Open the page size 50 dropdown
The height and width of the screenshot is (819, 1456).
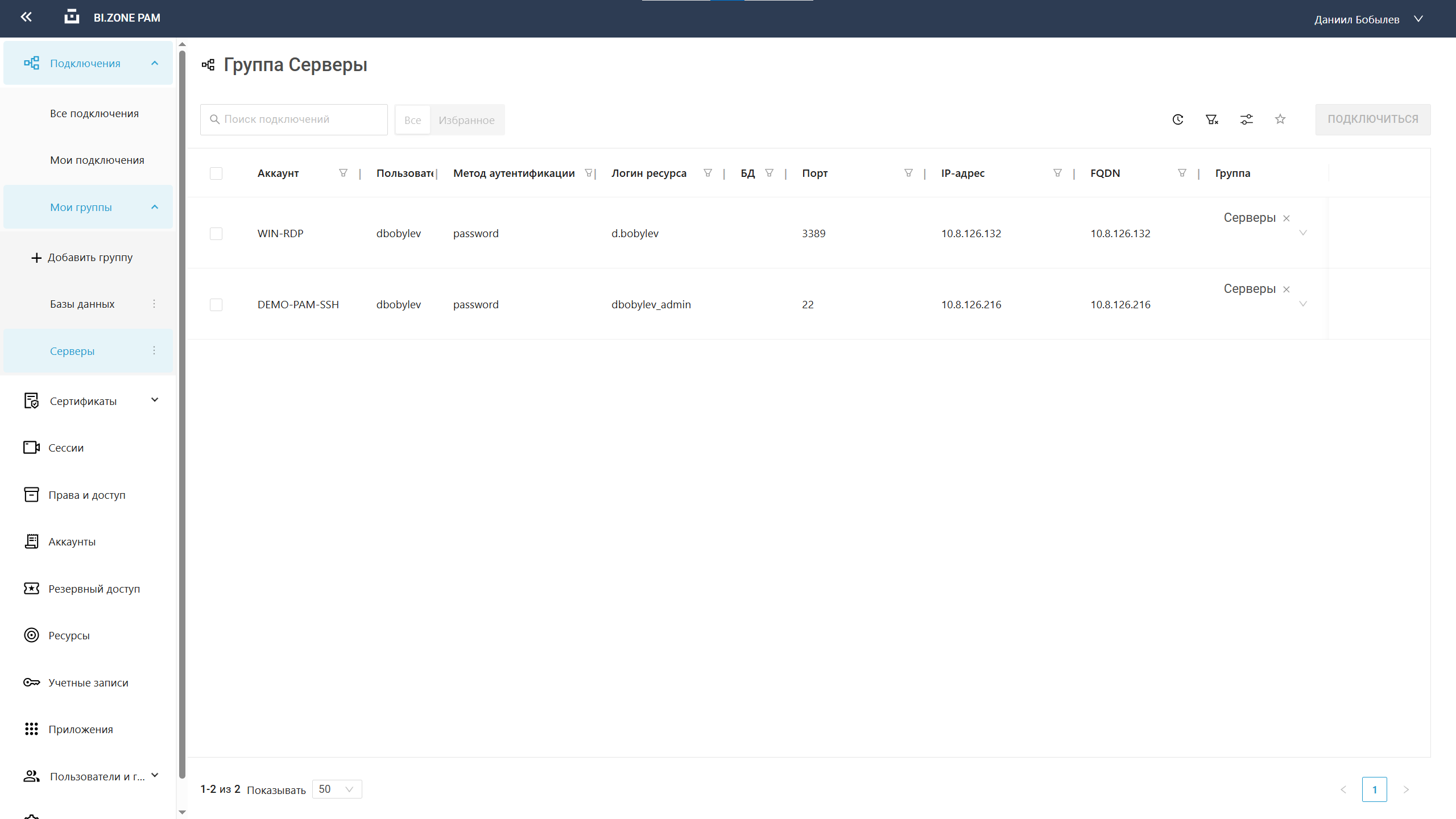click(x=337, y=789)
